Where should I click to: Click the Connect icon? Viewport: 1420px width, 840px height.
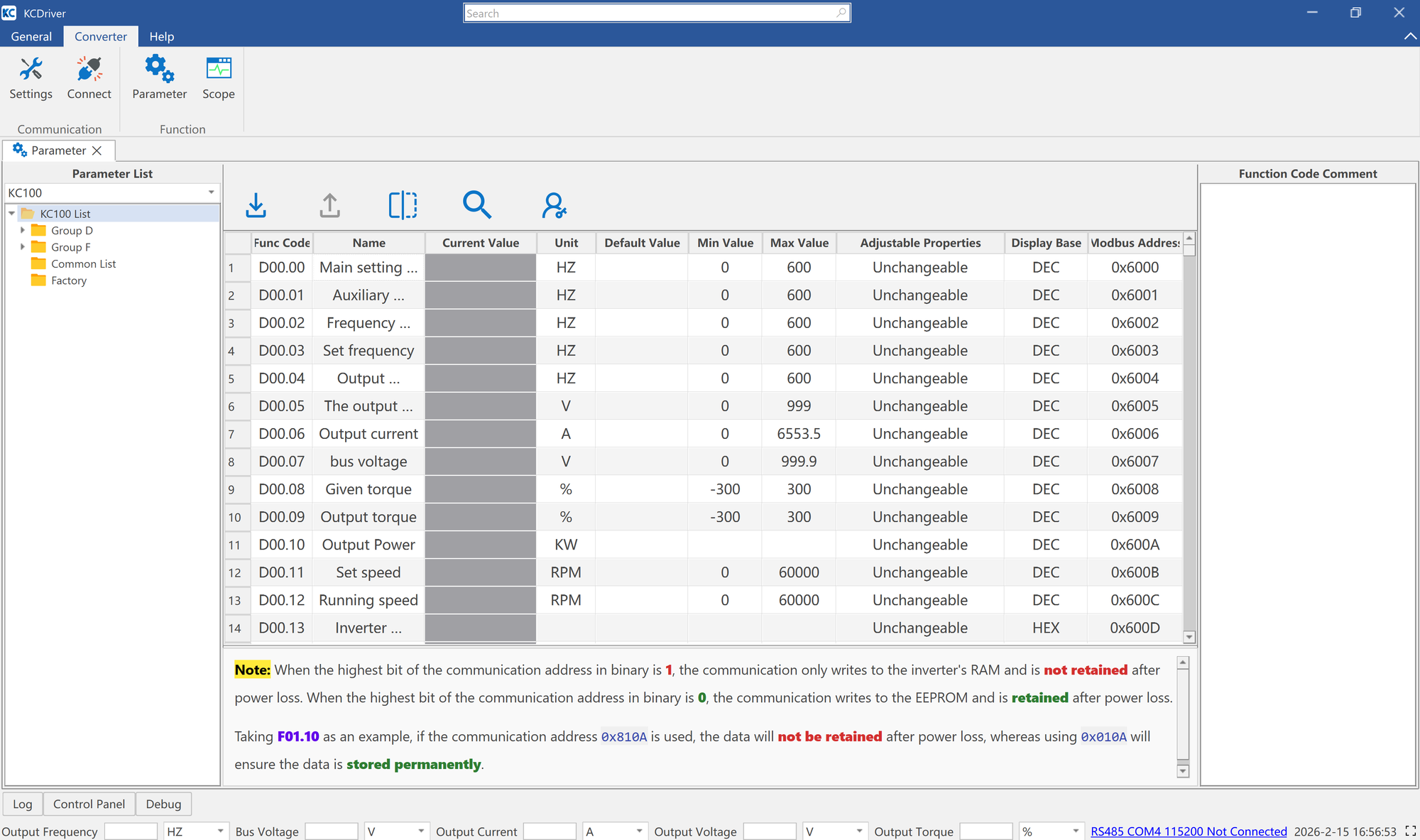pos(89,78)
